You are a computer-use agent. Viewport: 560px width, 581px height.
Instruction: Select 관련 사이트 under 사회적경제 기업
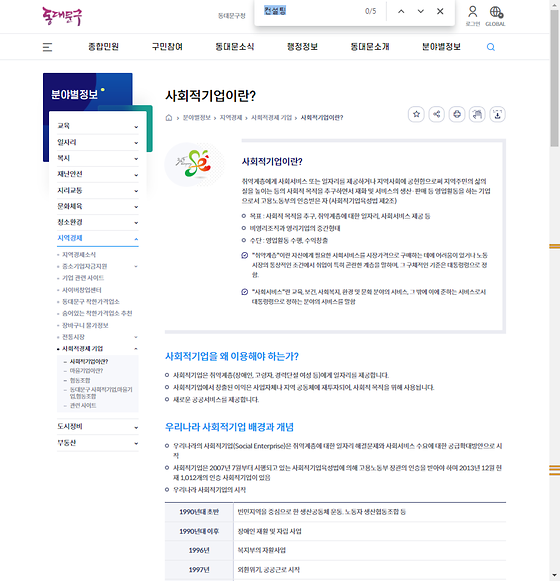[x=83, y=405]
